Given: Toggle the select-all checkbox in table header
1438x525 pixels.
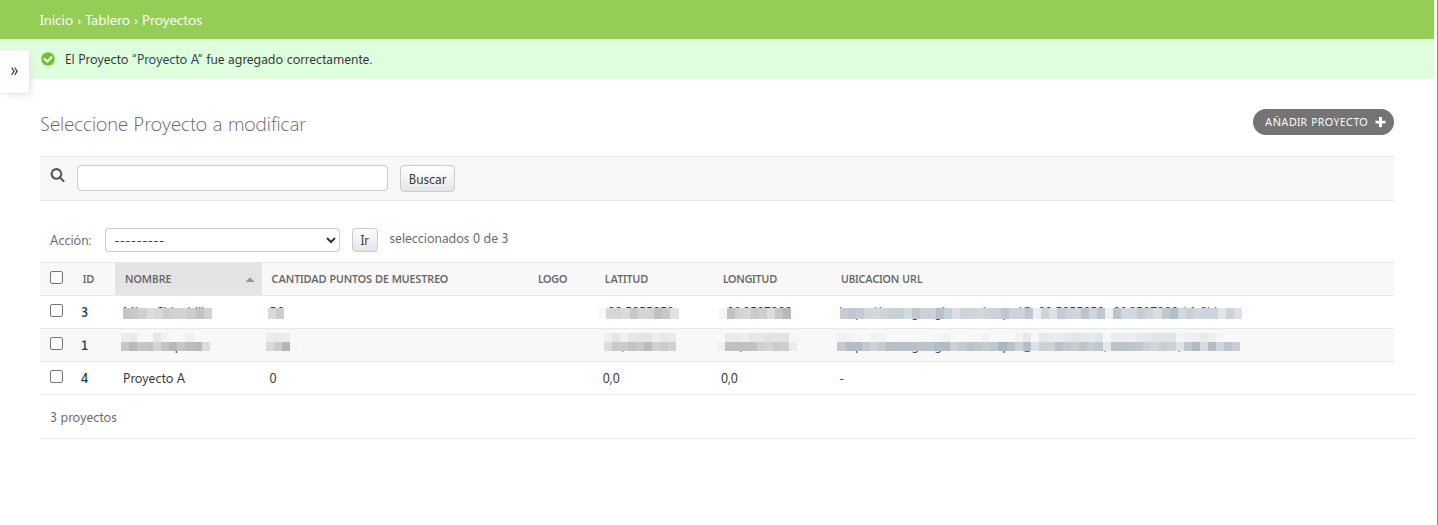Looking at the screenshot, I should coord(57,278).
